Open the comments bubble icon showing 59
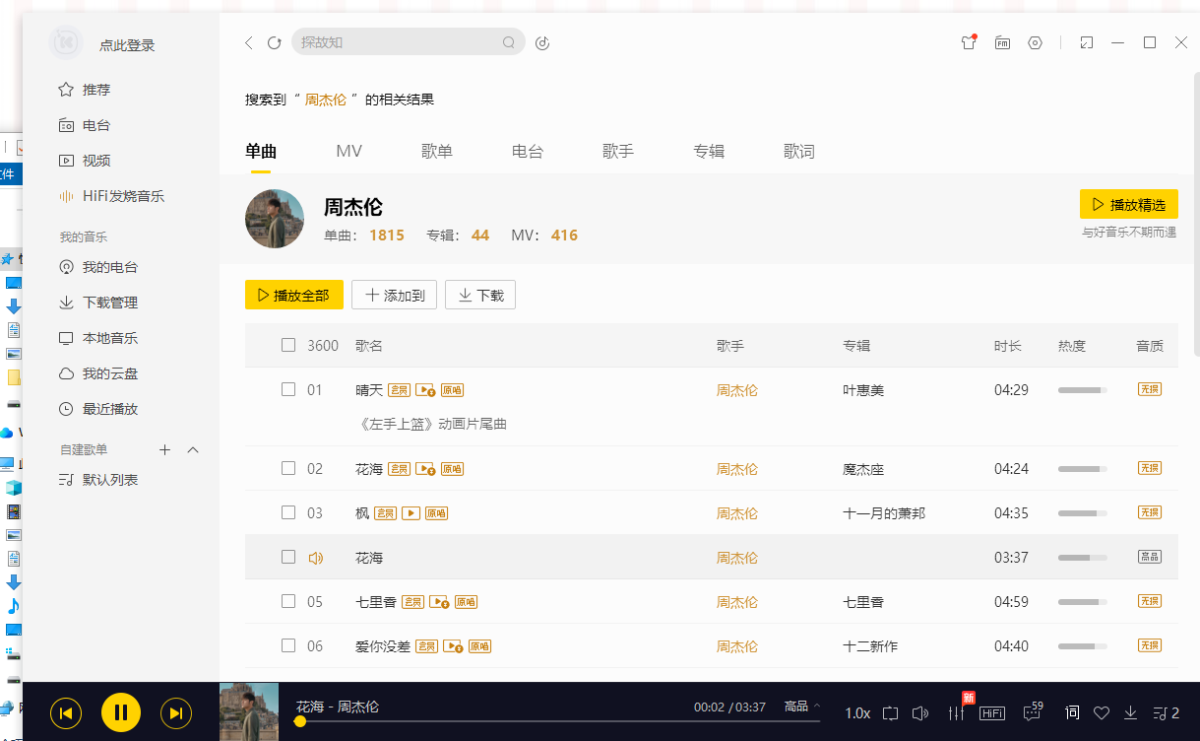This screenshot has width=1200, height=741. [1031, 713]
